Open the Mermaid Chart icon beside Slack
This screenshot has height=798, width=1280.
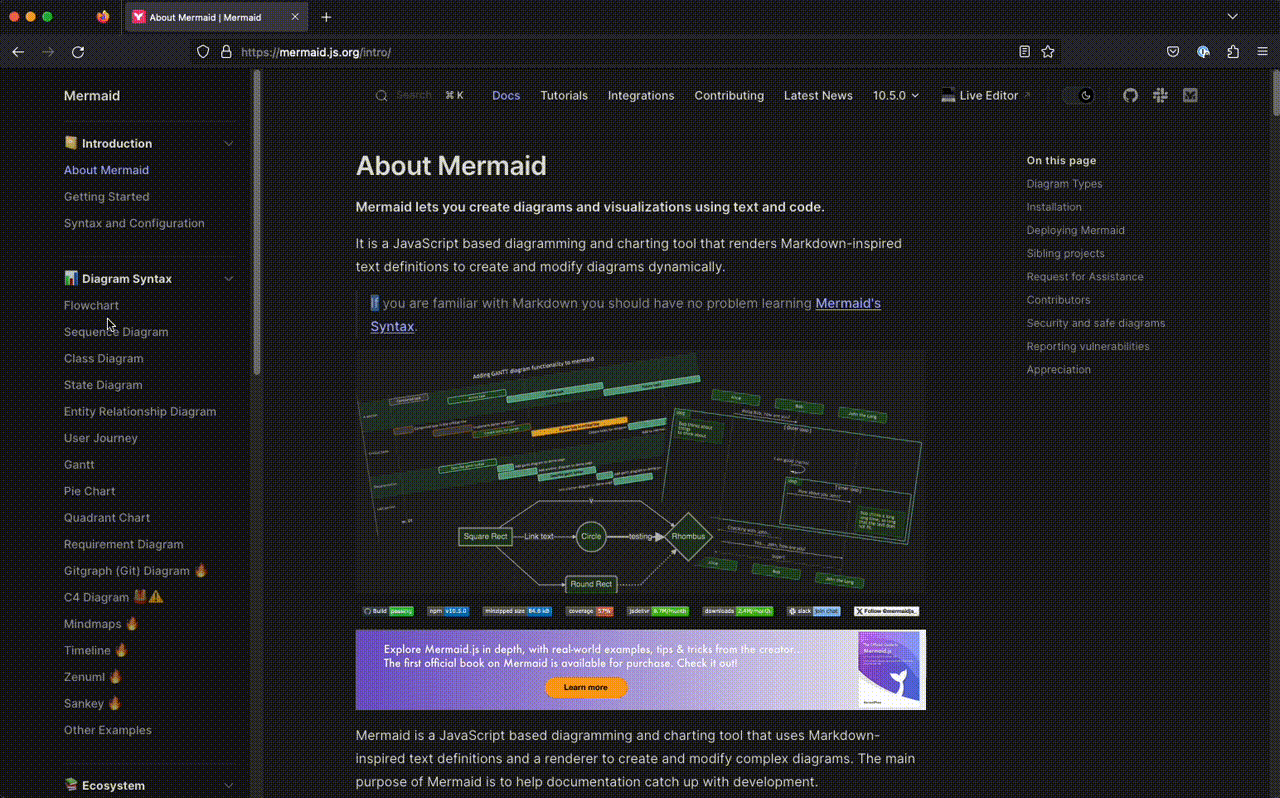point(1190,95)
